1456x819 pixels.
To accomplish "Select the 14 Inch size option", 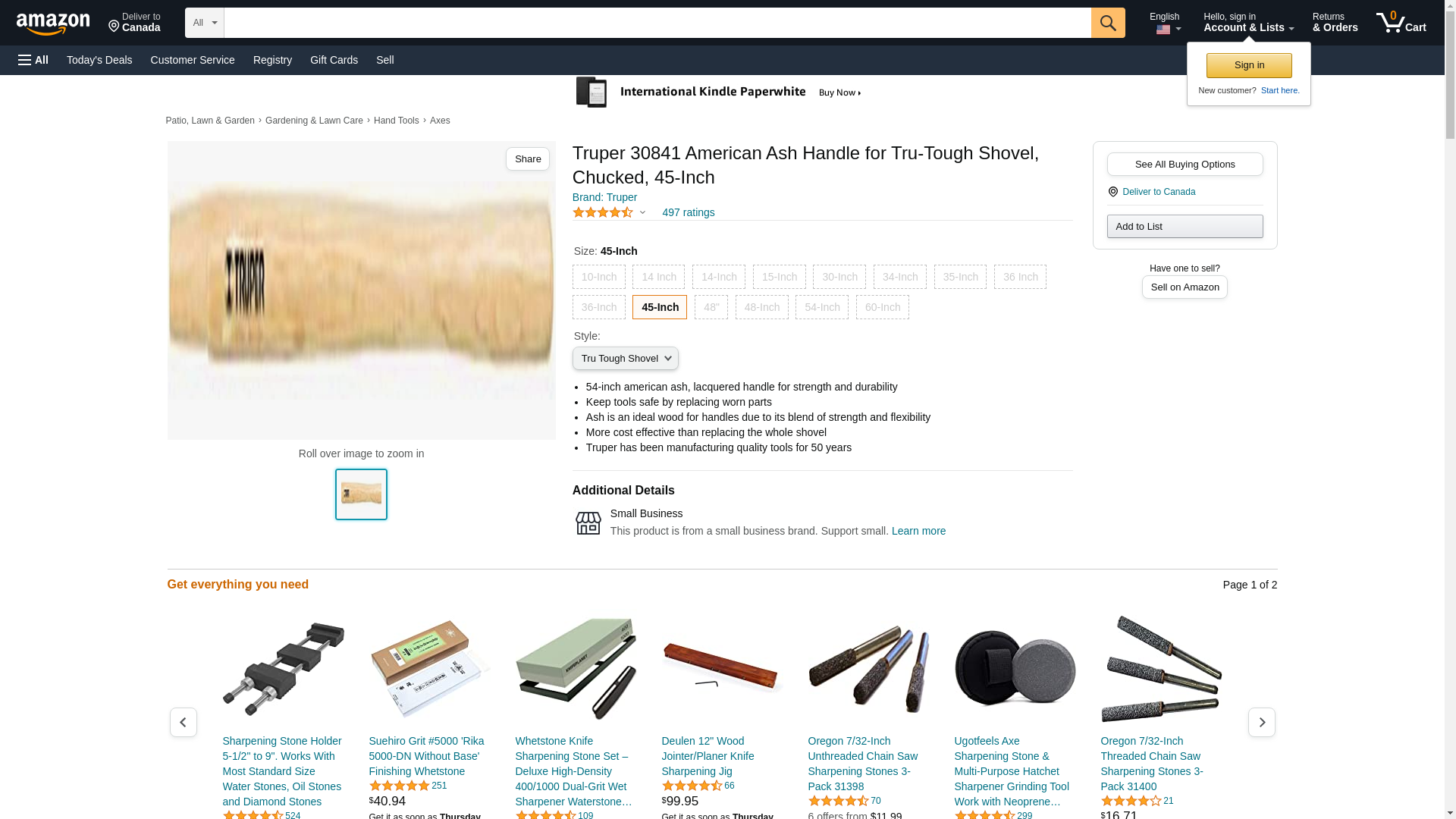I will [658, 277].
